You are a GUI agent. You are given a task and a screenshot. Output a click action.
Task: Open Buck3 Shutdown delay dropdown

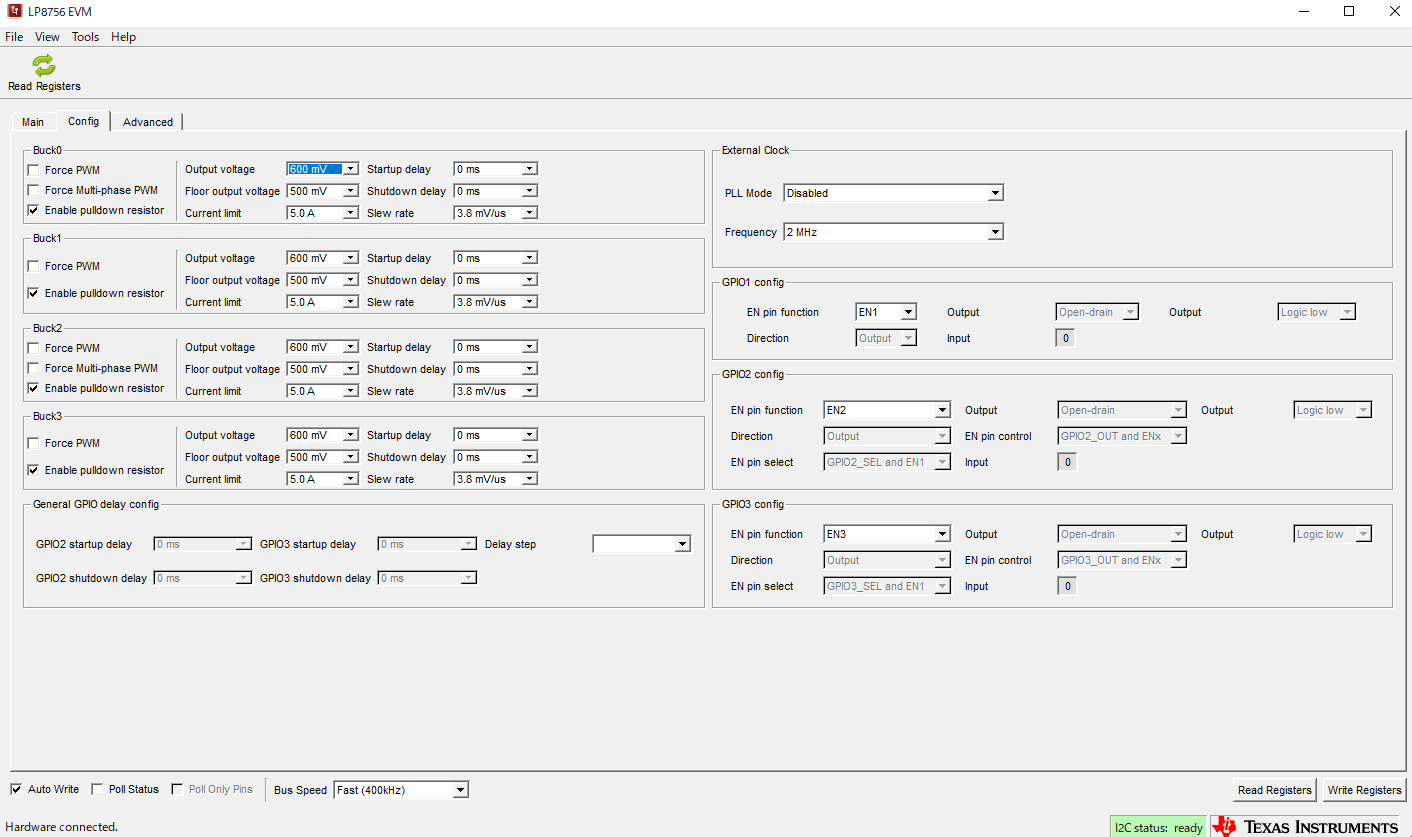pyautogui.click(x=496, y=457)
